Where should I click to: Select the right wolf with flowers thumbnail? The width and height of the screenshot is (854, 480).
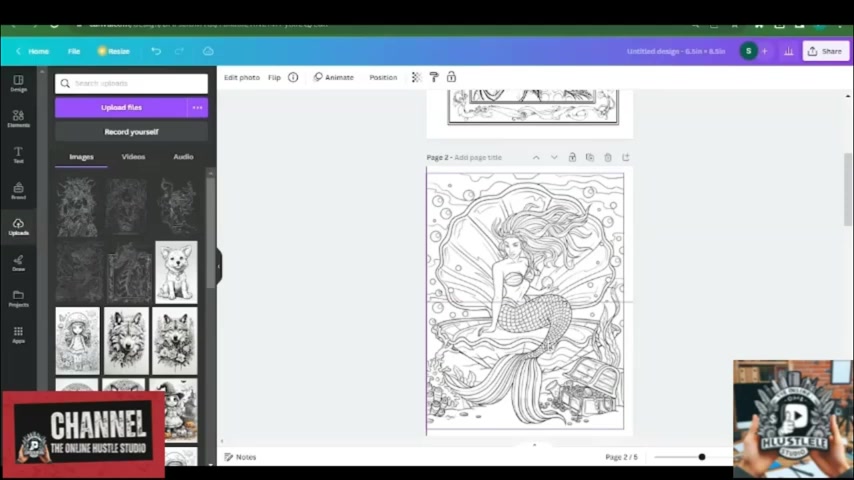[174, 341]
